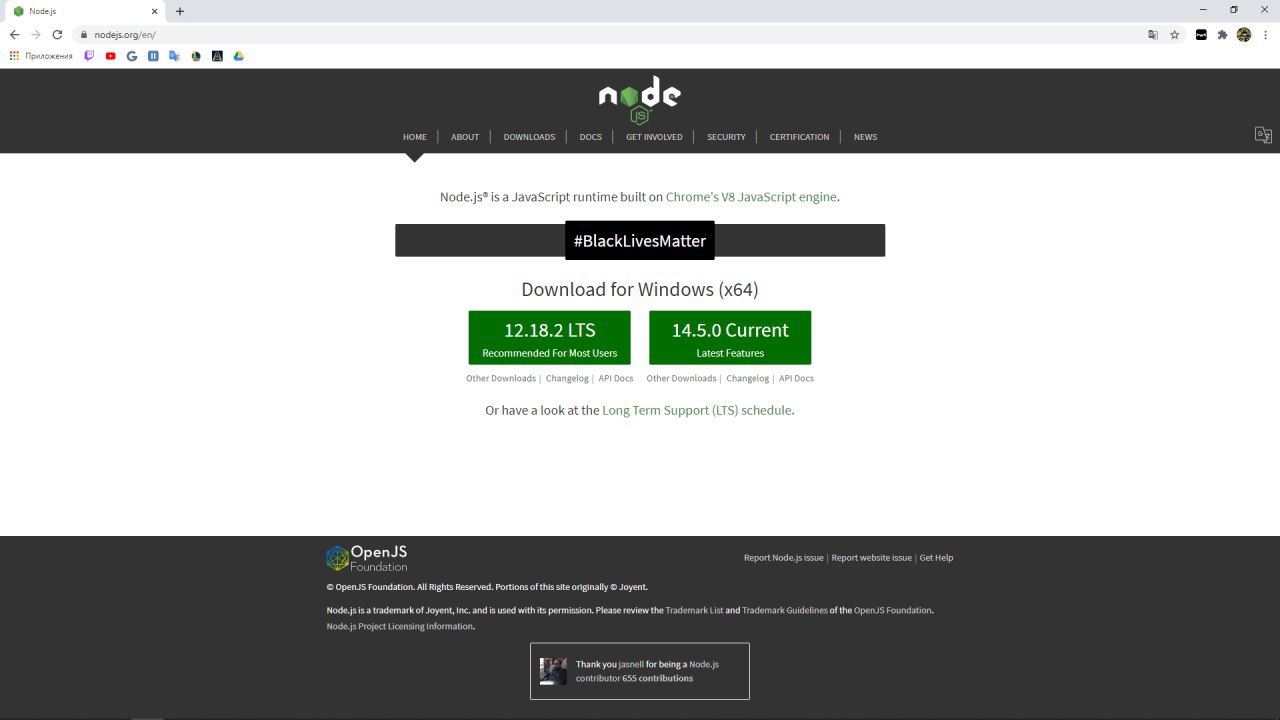Click the '655 contributions' text
Viewport: 1280px width, 720px height.
pyautogui.click(x=657, y=678)
